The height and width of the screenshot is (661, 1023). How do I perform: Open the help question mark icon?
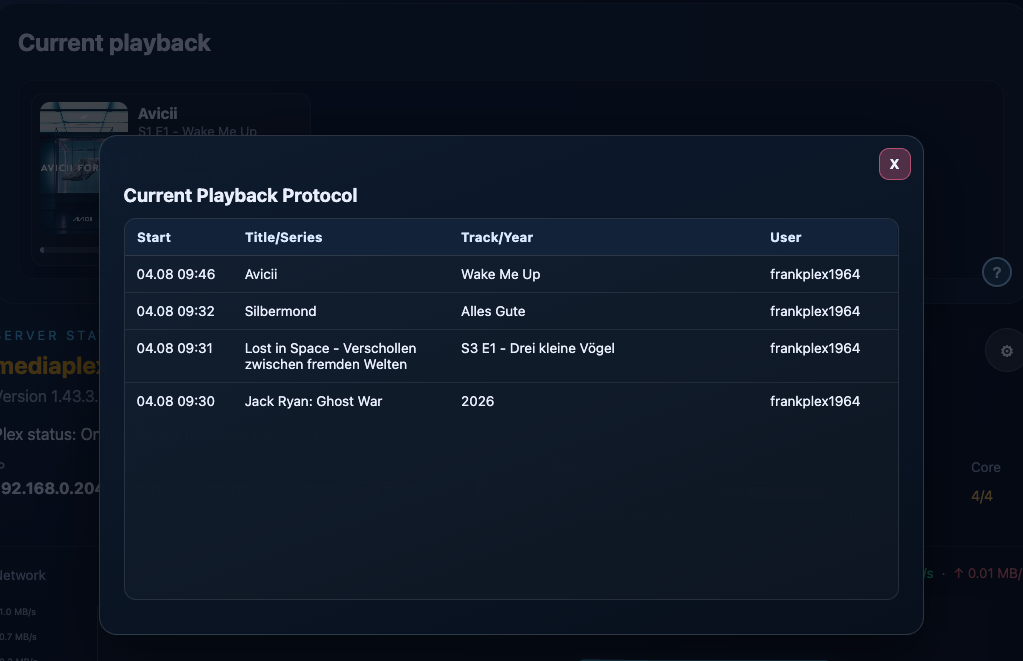coord(996,272)
